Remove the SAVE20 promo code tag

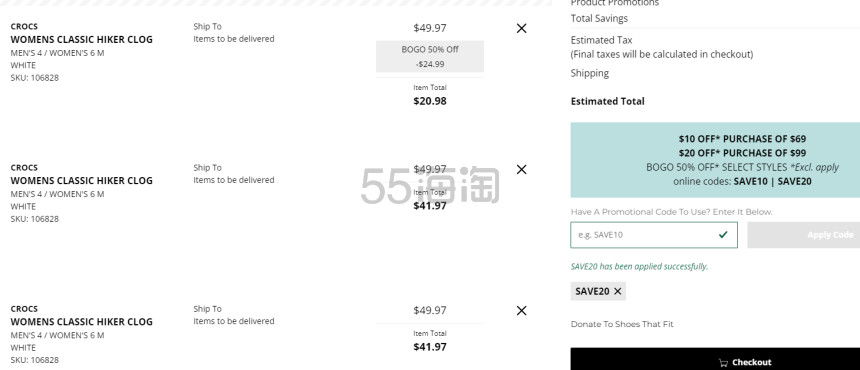(618, 291)
